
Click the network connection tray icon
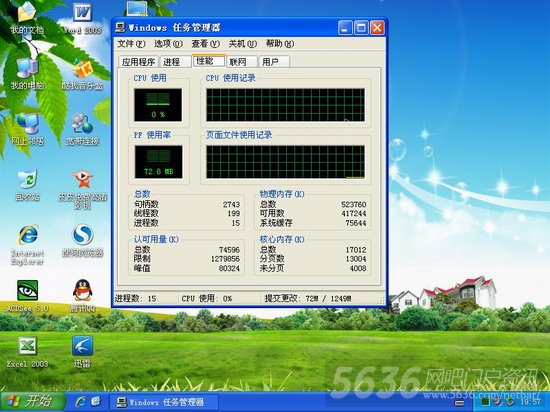[510, 401]
